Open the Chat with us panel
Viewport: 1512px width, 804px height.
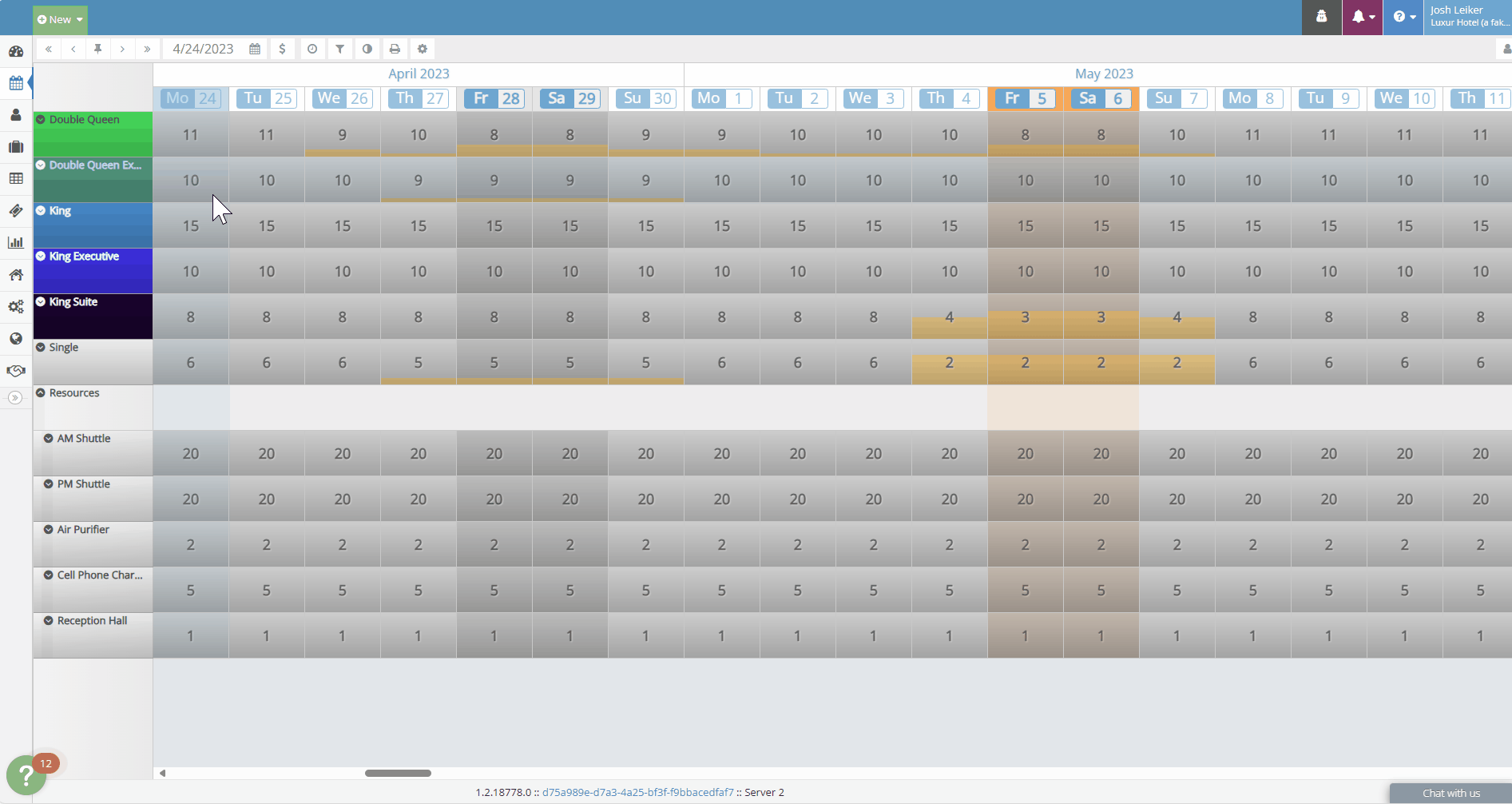point(1452,793)
